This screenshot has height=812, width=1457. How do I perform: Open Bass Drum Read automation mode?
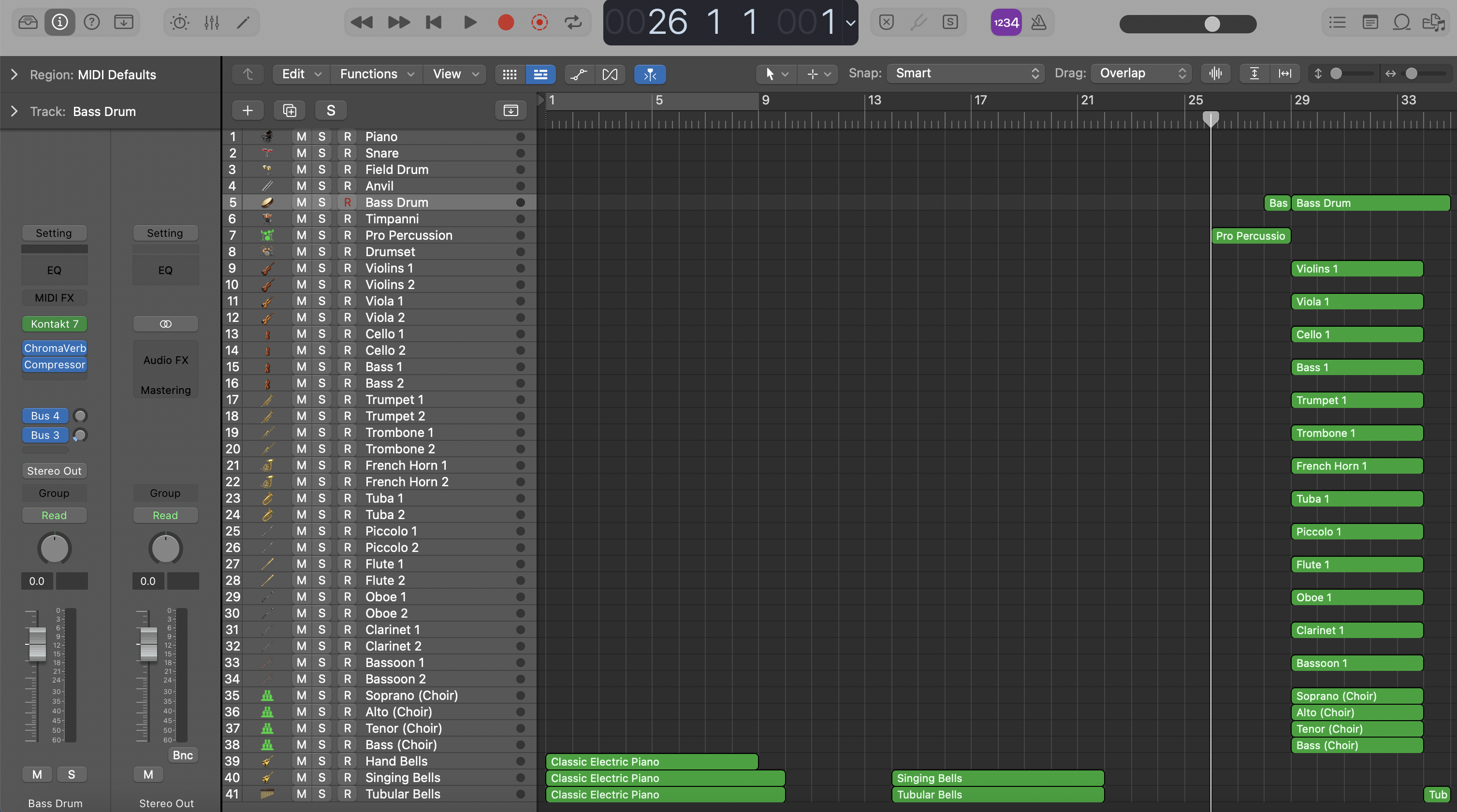point(54,515)
